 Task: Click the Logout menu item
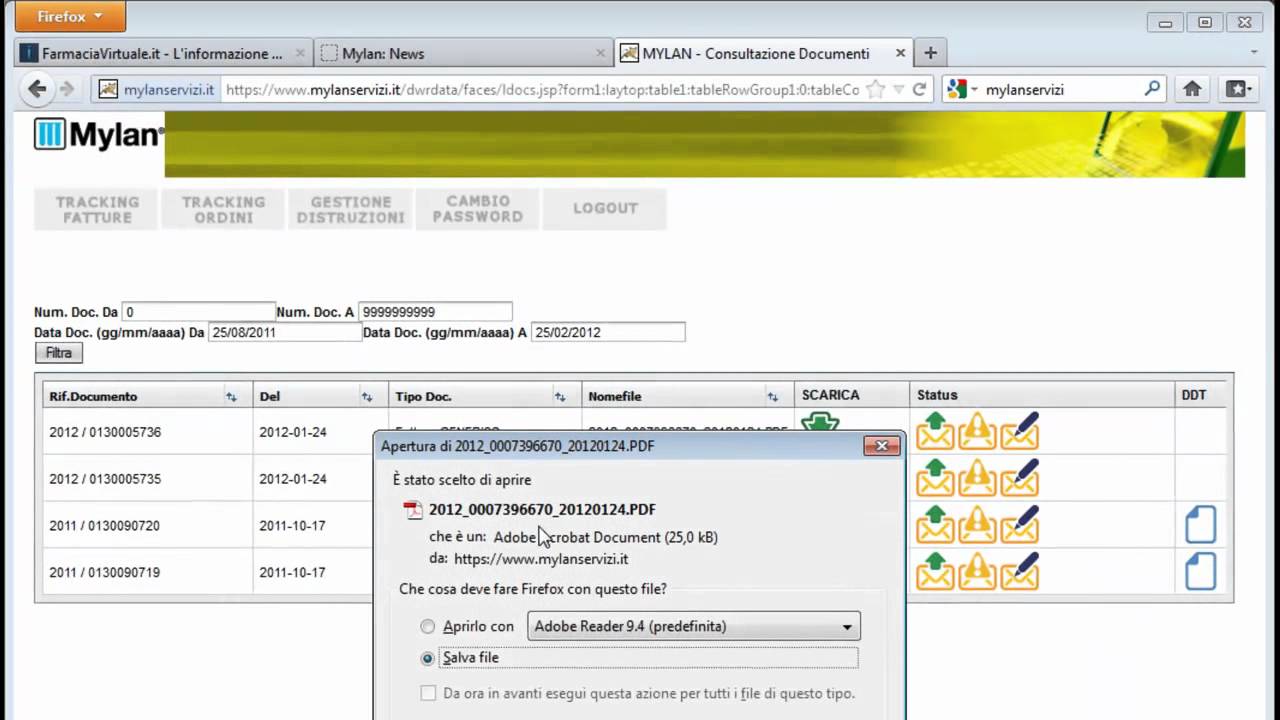605,209
